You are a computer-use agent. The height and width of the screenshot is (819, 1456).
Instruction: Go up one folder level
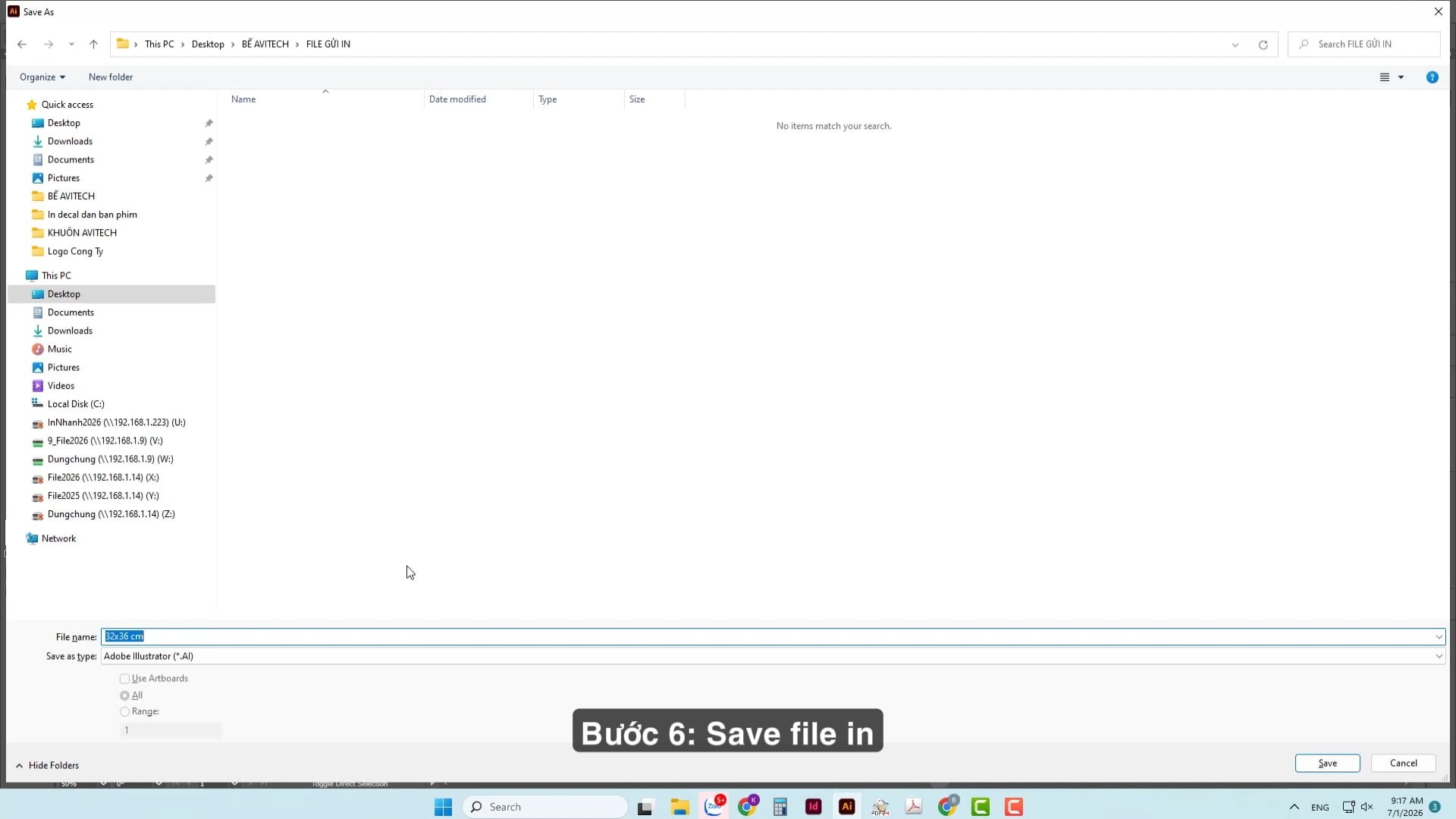[x=93, y=44]
